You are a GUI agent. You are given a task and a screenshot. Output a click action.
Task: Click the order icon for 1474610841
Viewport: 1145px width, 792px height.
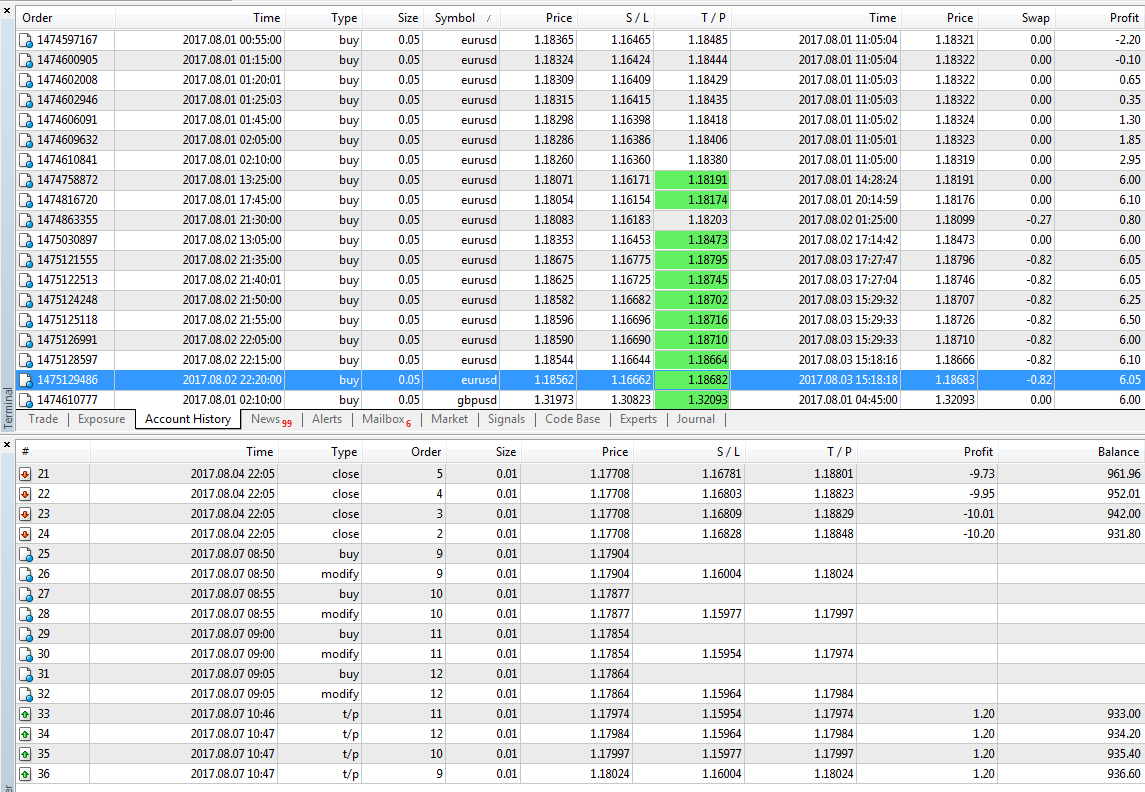coord(26,160)
